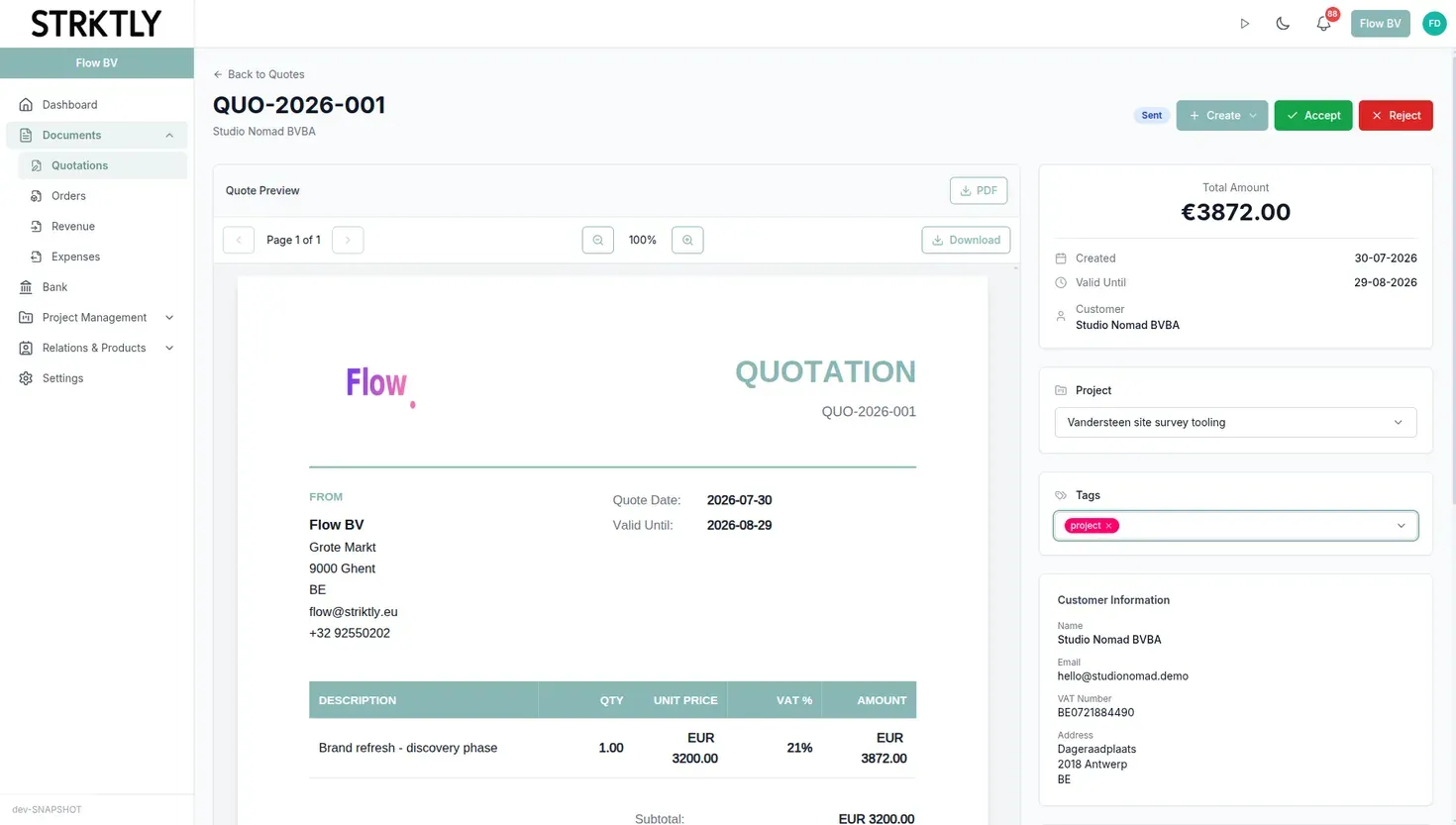Follow Back to Quotes link

tap(259, 74)
